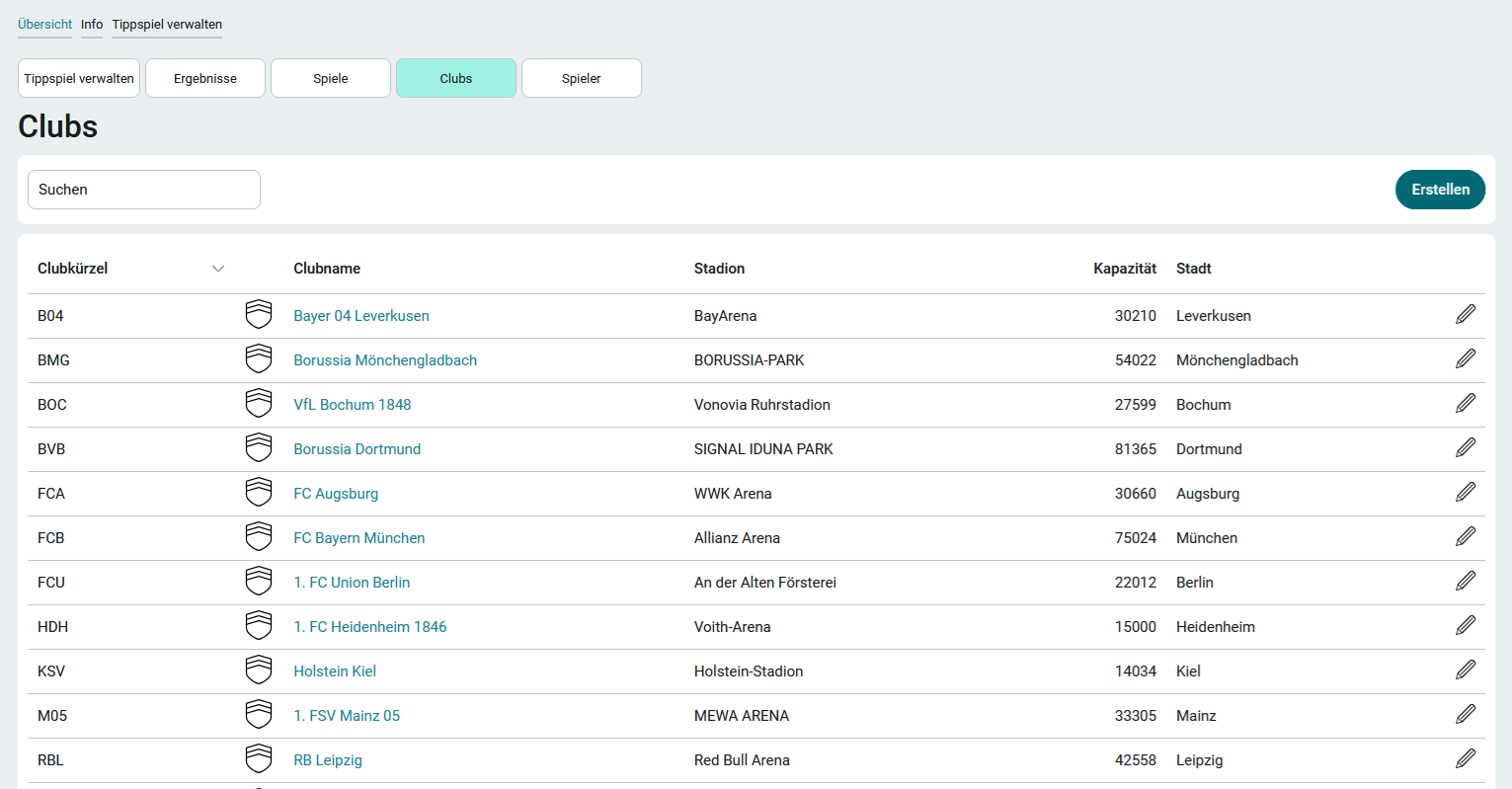Click the crest icon for Holstein Kiel
Image resolution: width=1512 pixels, height=789 pixels.
click(x=259, y=671)
